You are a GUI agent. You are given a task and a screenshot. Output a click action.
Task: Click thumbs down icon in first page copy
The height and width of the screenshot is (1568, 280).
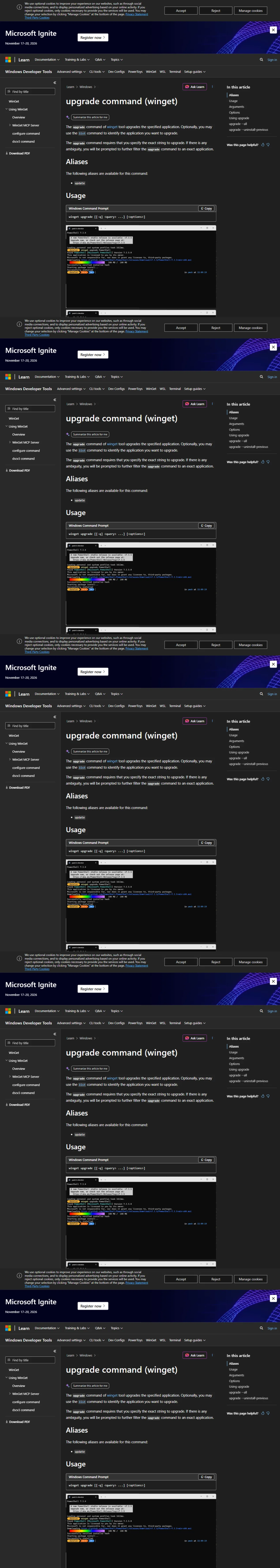pyautogui.click(x=268, y=145)
